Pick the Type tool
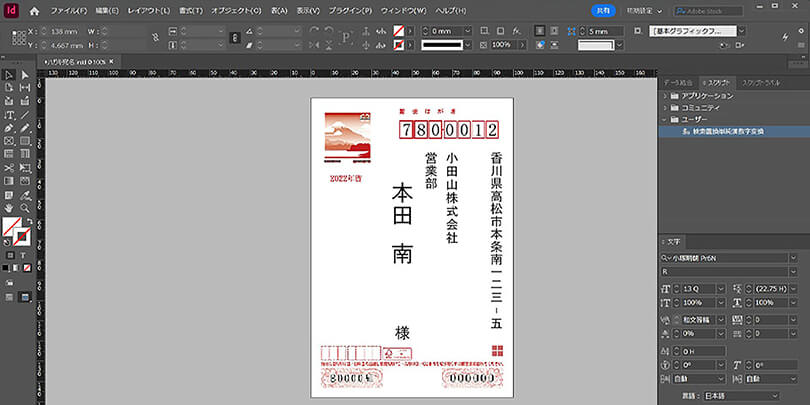 pyautogui.click(x=9, y=115)
